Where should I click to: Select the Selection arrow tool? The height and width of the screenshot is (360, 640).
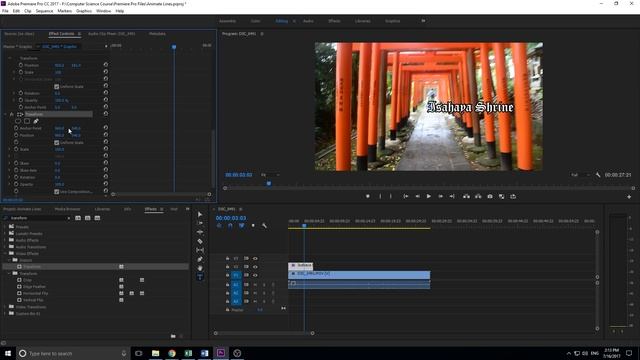(200, 214)
